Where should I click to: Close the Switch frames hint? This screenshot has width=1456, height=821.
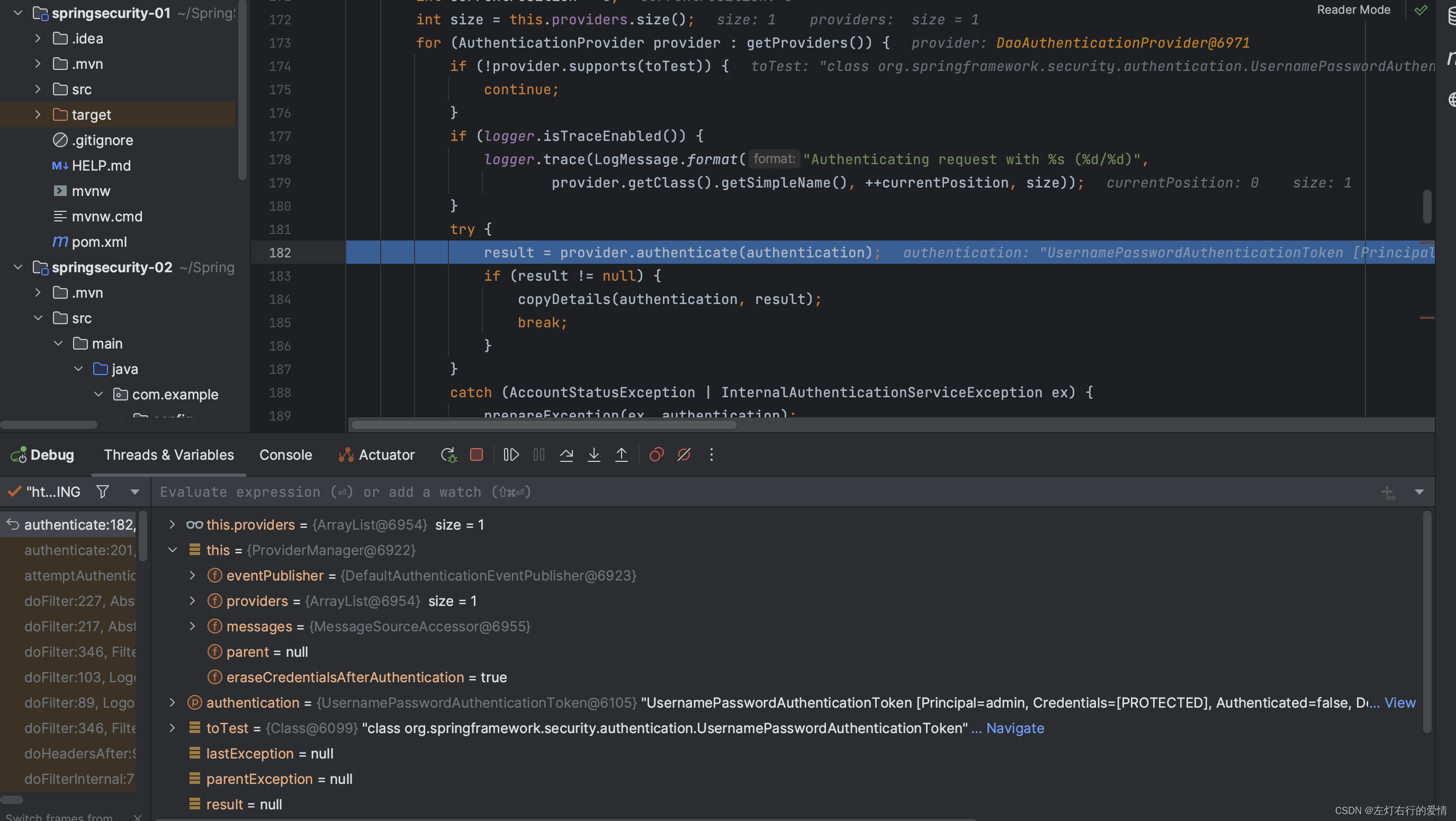coord(137,817)
